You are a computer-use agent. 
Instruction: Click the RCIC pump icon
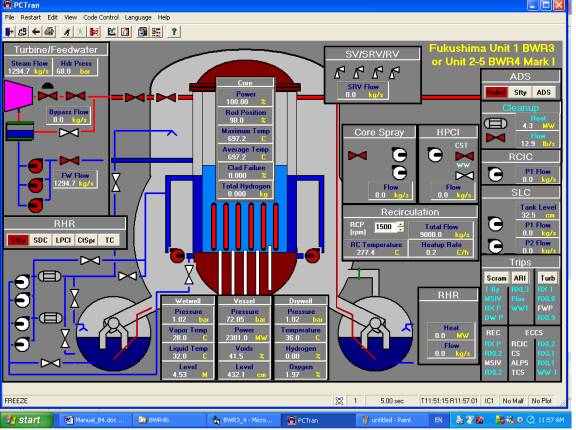[x=495, y=174]
